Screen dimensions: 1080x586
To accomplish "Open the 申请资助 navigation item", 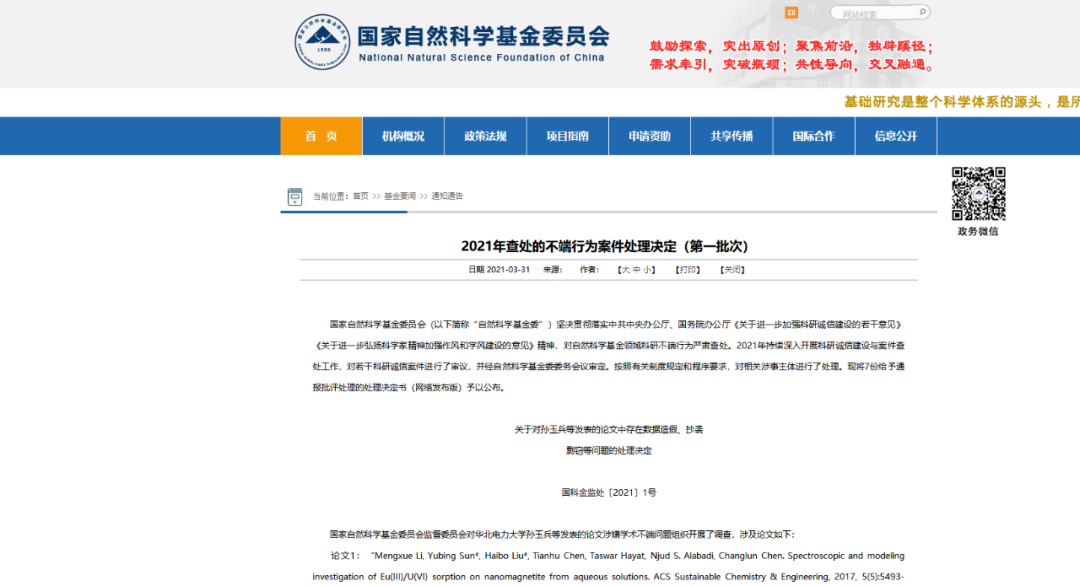I will pyautogui.click(x=649, y=136).
